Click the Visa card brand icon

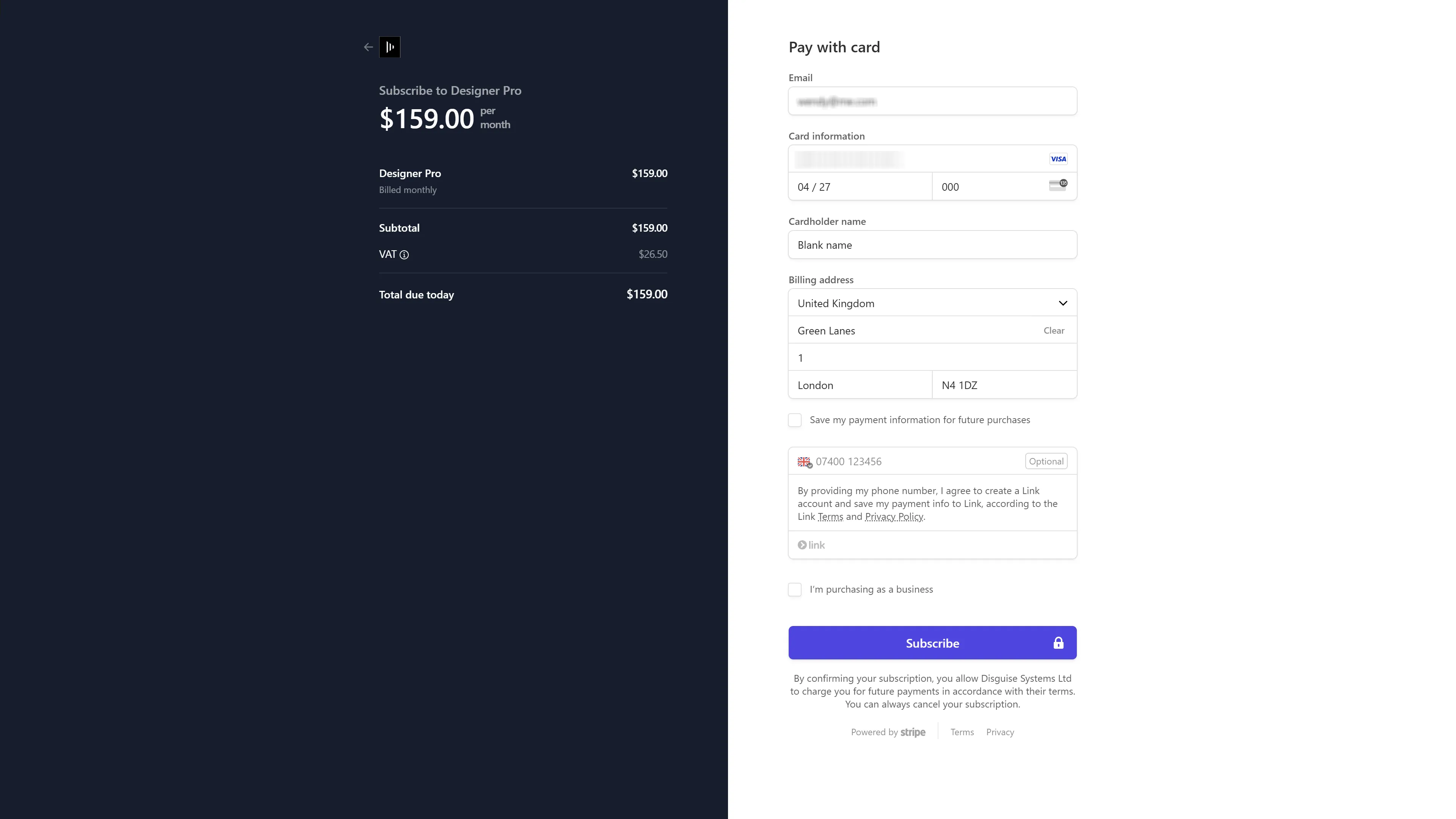coord(1058,159)
